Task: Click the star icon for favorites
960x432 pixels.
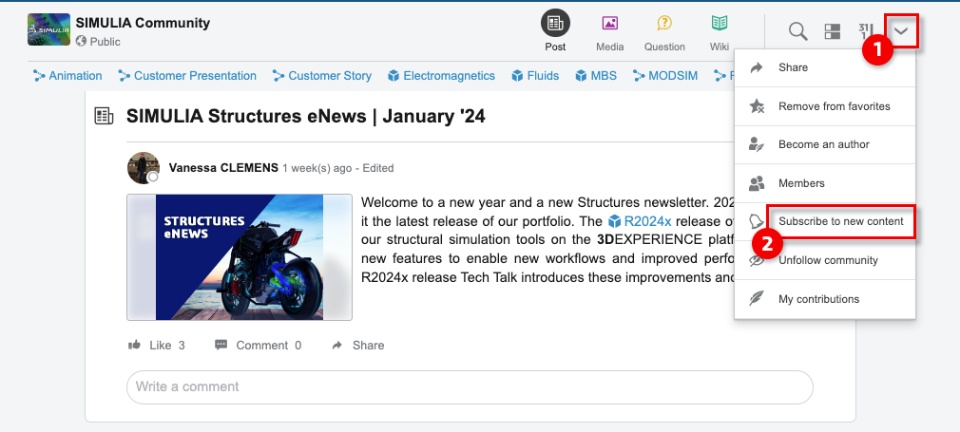Action: pos(757,106)
